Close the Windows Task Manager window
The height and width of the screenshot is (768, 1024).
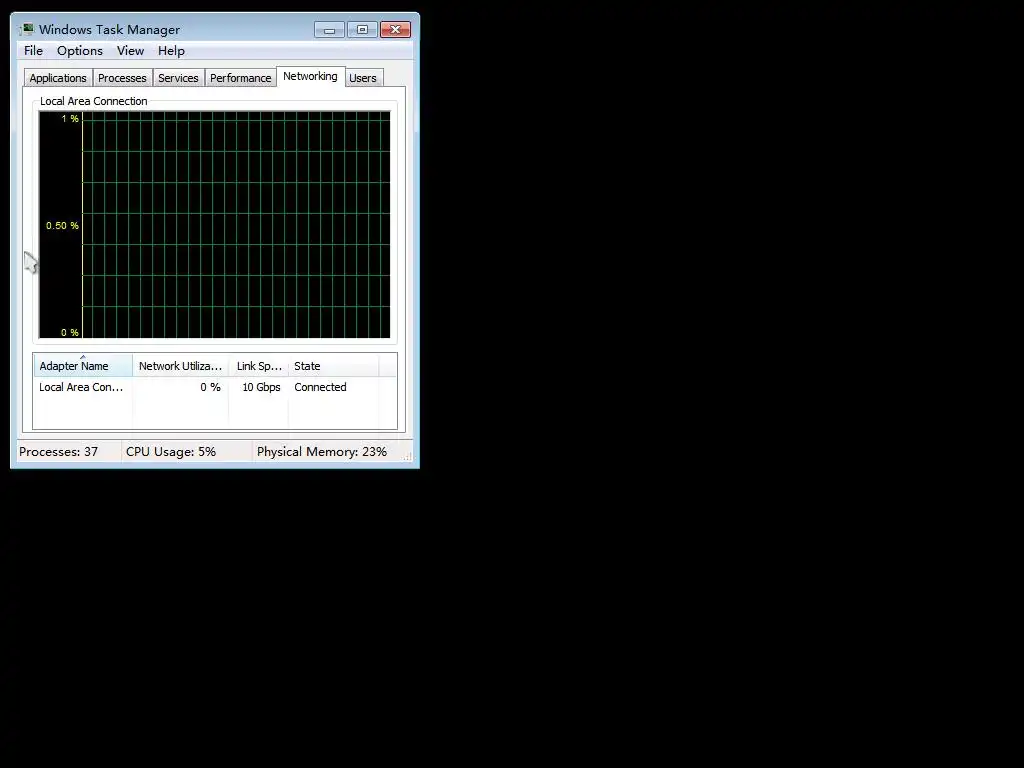(395, 30)
